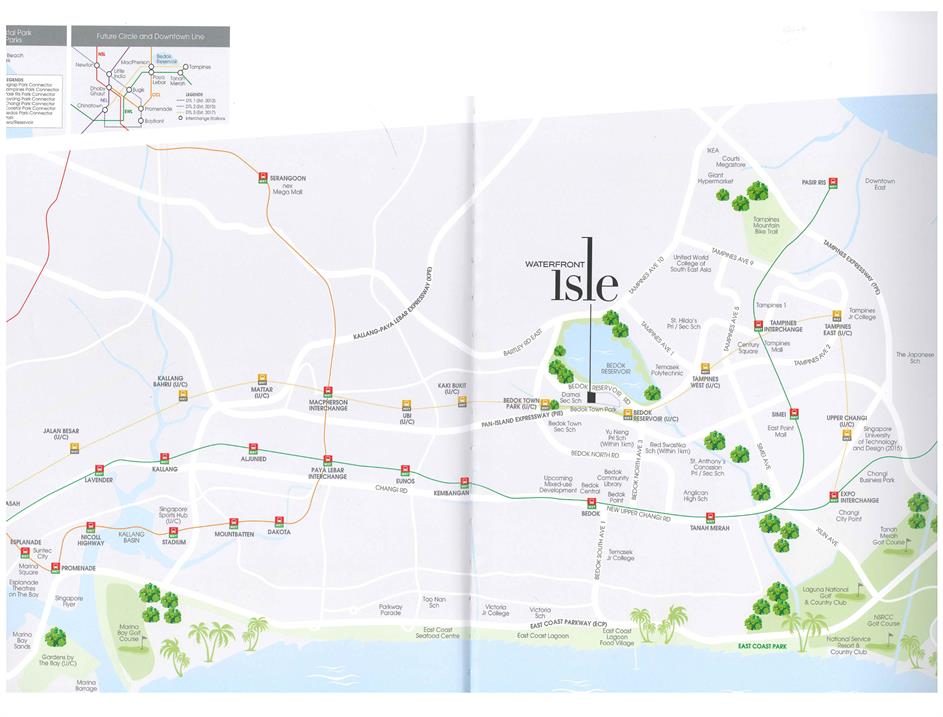Click the yellow Tampines West (U/C) station icon
This screenshot has width=943, height=717.
[x=705, y=367]
